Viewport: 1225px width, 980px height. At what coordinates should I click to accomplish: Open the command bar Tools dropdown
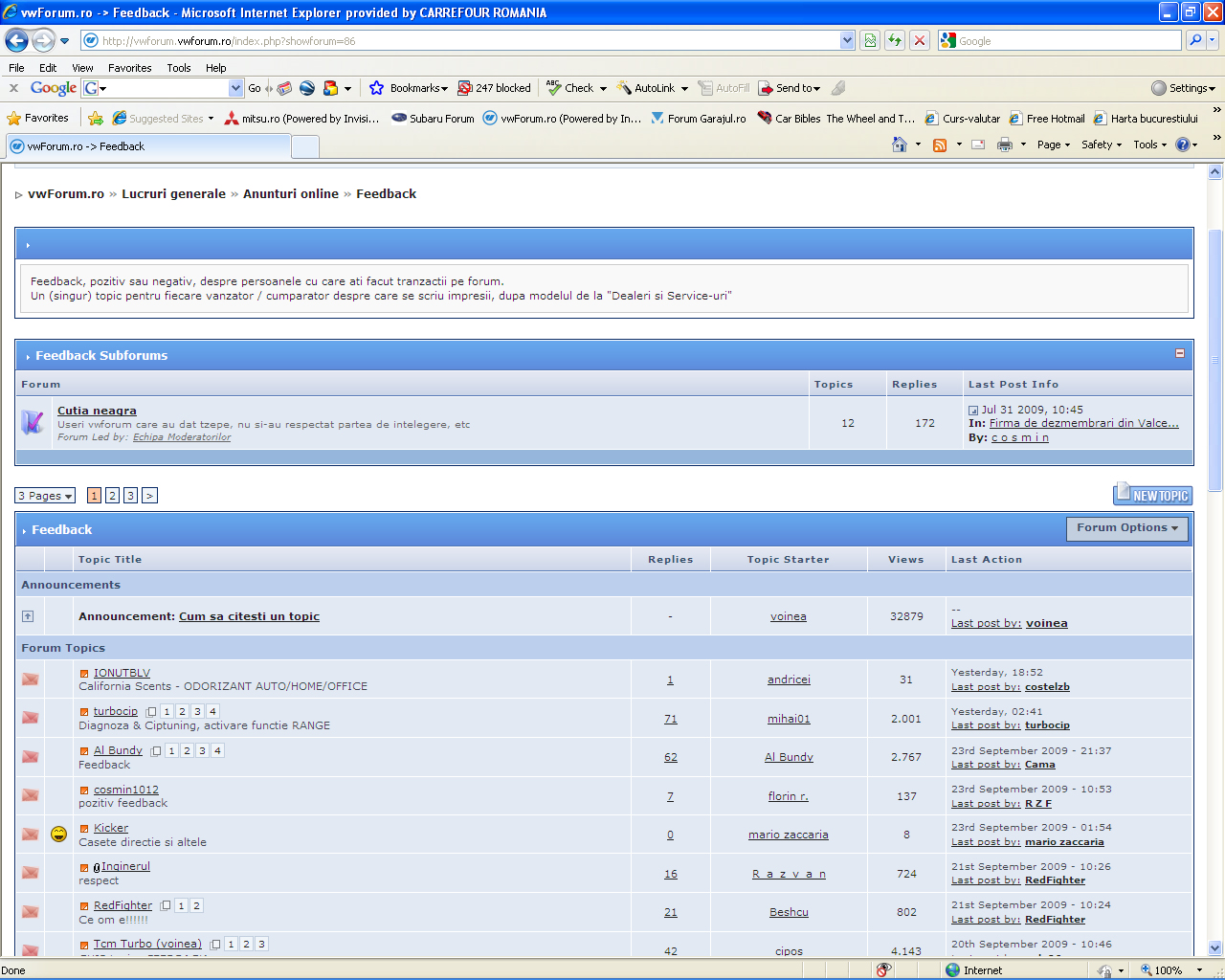coord(1150,145)
